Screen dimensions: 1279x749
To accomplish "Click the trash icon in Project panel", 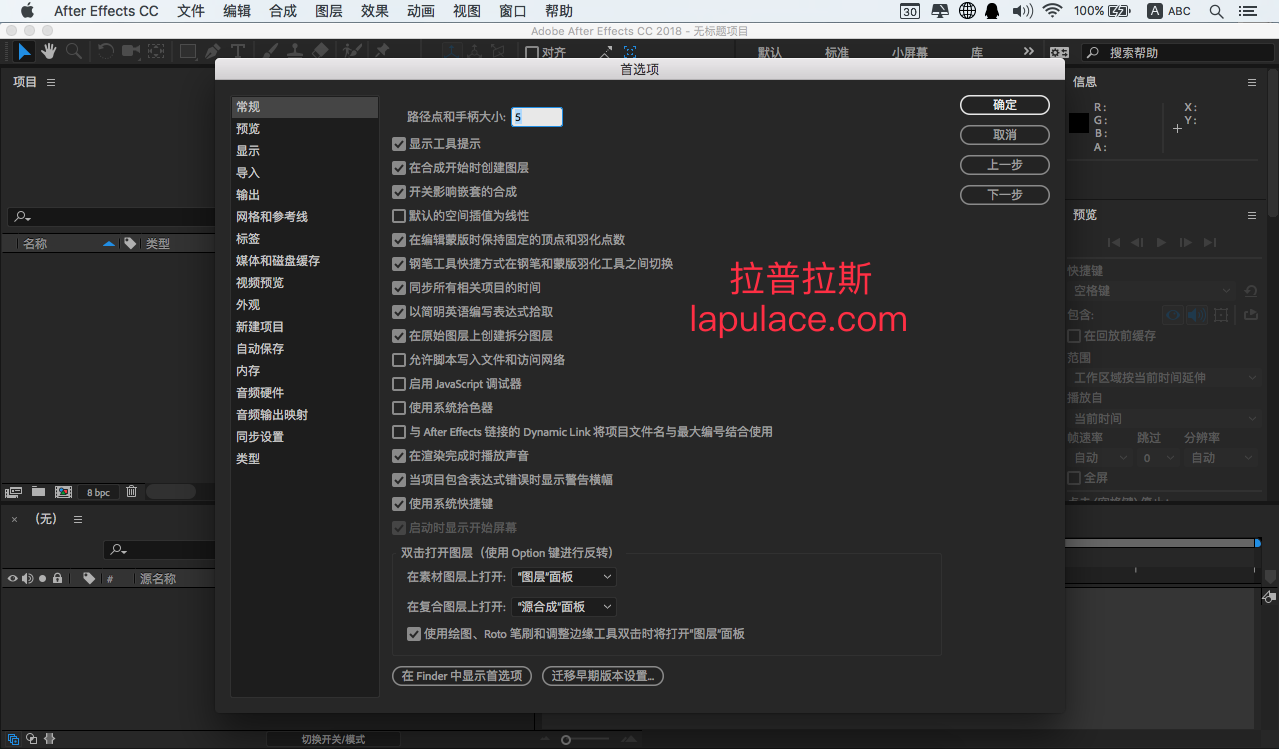I will pyautogui.click(x=131, y=491).
